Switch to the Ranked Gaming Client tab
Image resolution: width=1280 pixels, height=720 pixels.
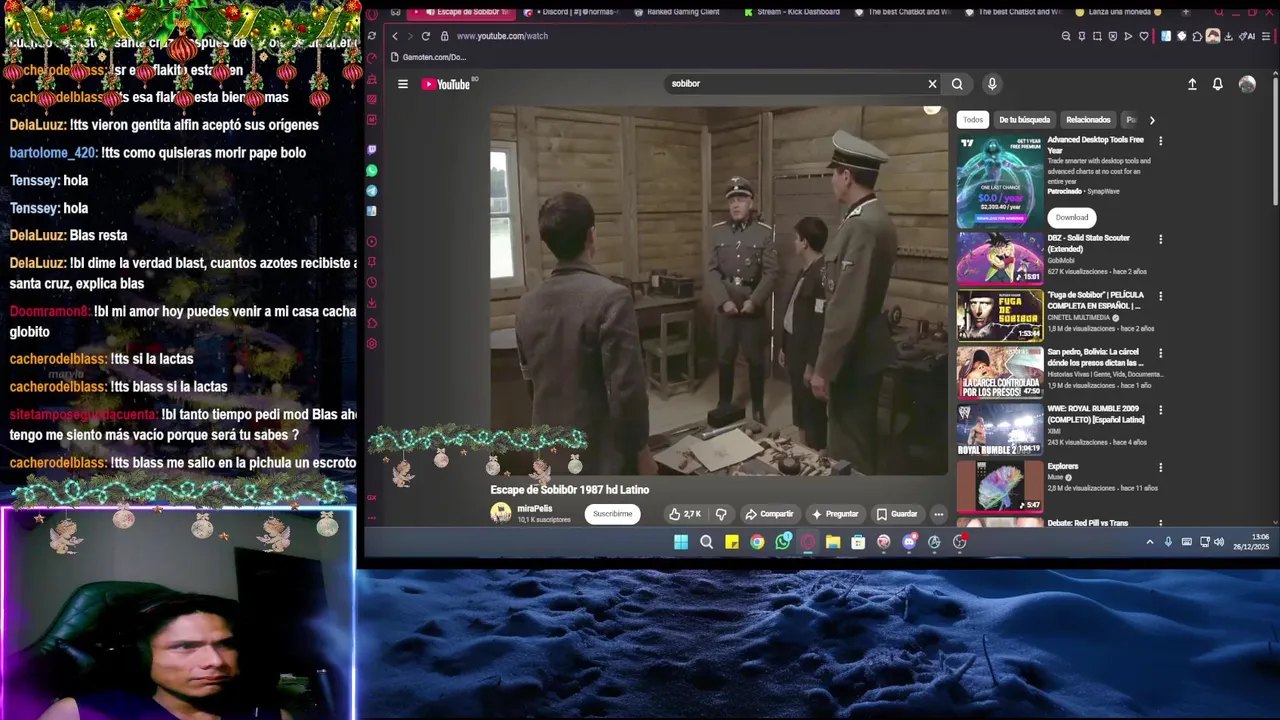tap(682, 12)
